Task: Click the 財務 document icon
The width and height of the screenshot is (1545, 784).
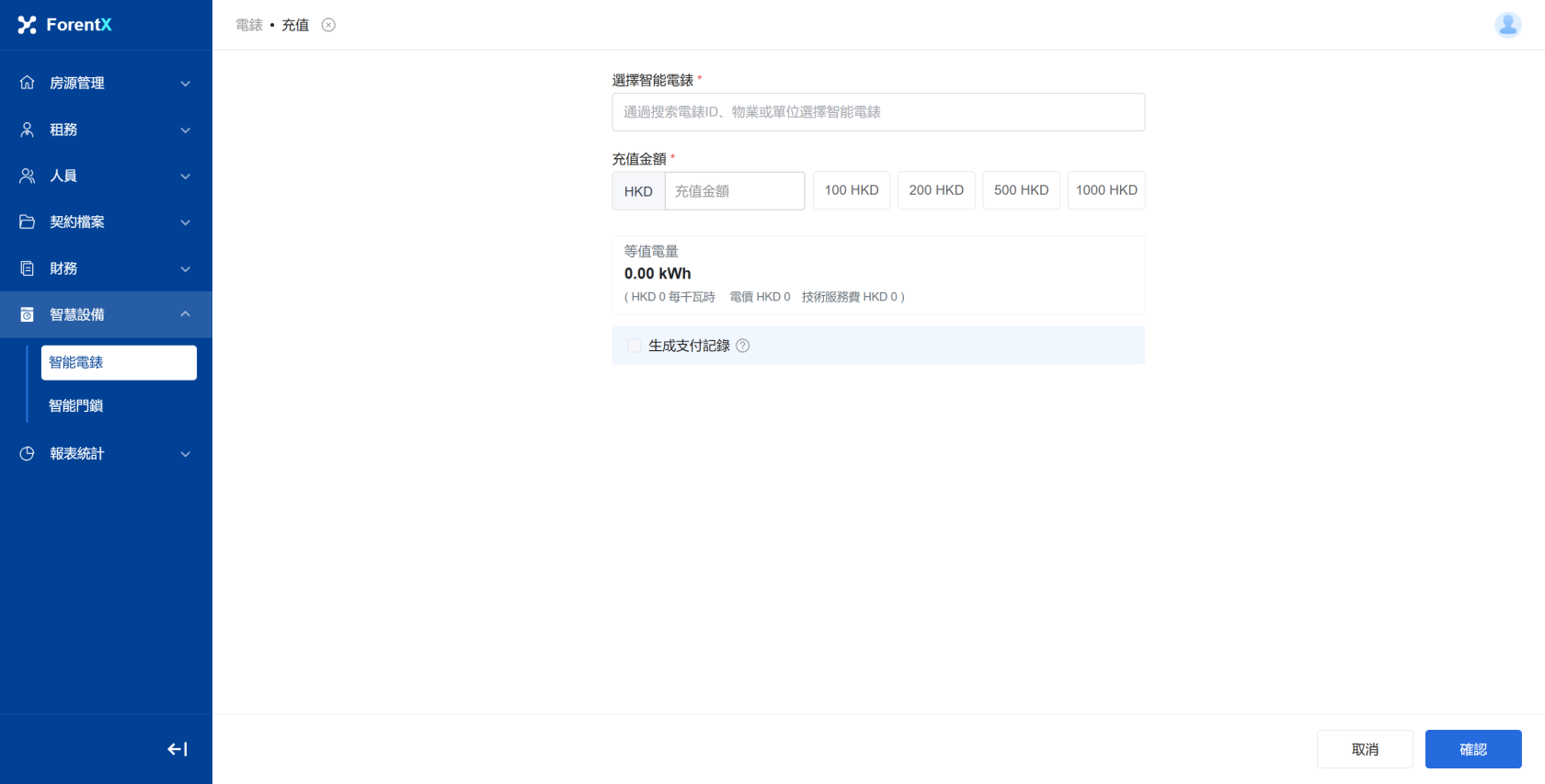Action: (28, 268)
